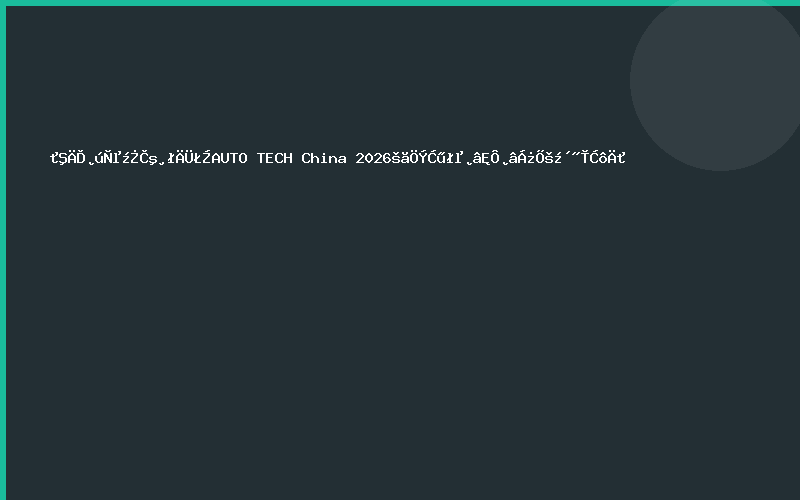Select the last character of the title line
The height and width of the screenshot is (500, 800).
pos(621,158)
